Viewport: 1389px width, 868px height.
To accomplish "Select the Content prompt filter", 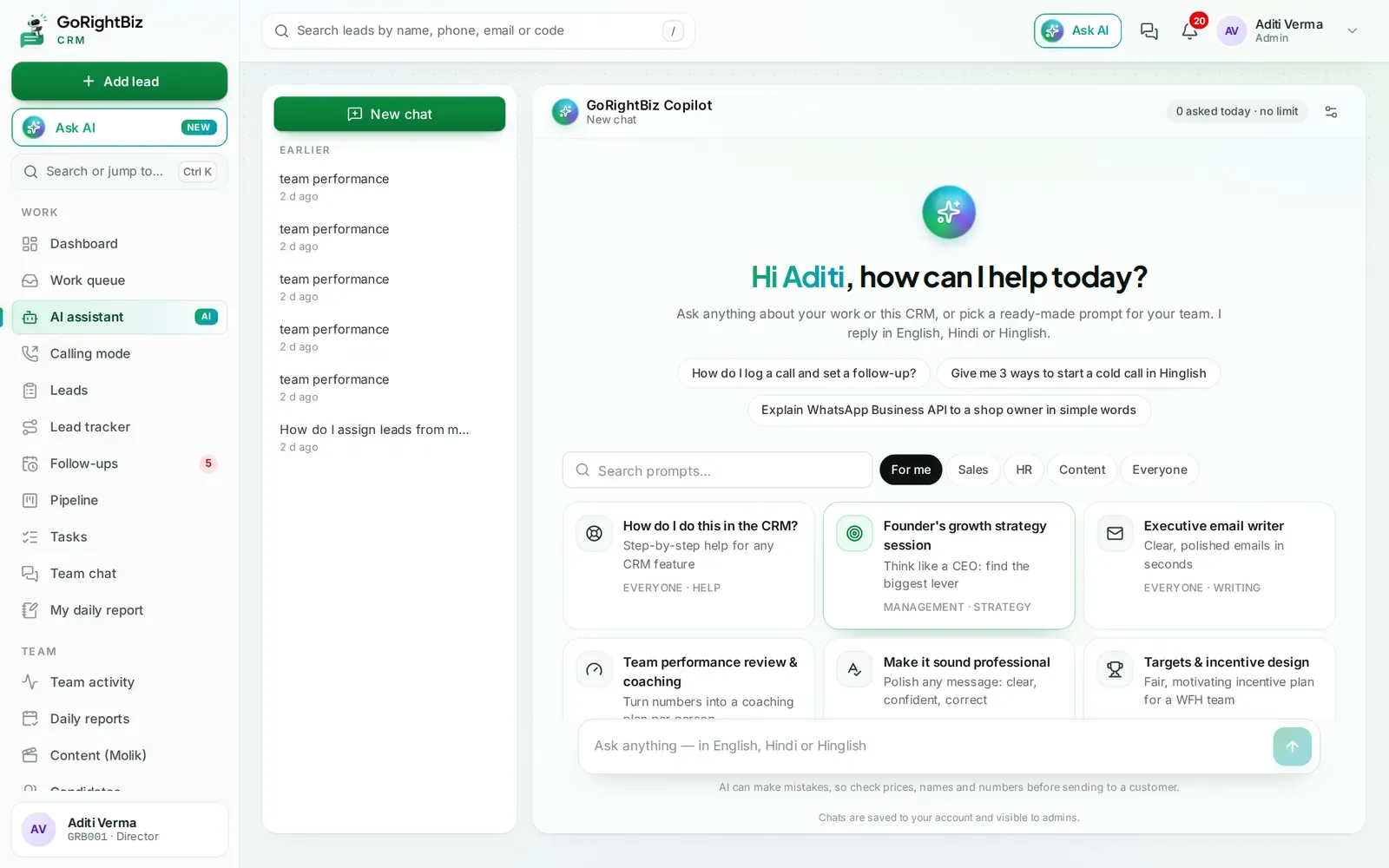I will tap(1082, 470).
